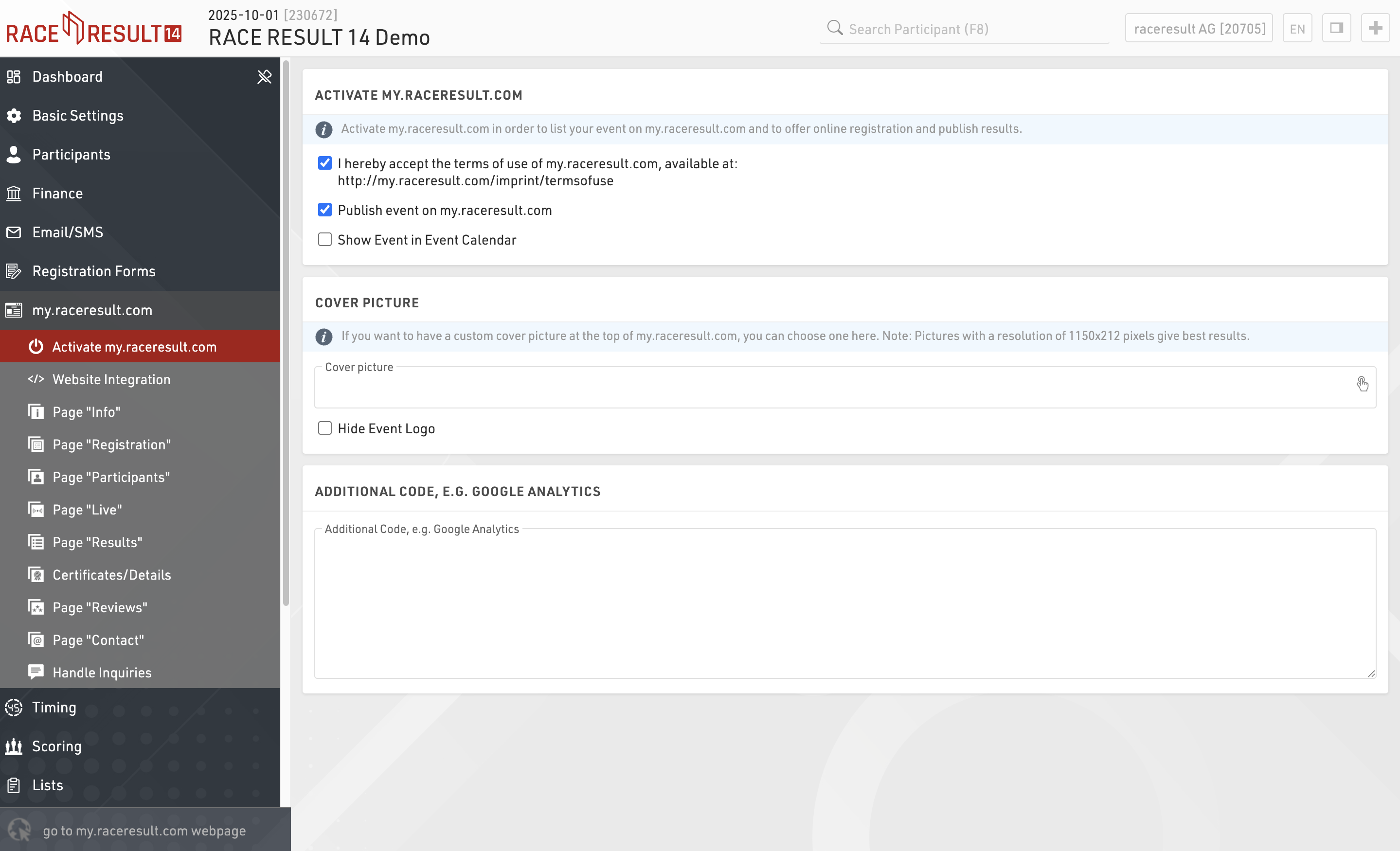Enable Show Event in Event Calendar
This screenshot has width=1400, height=851.
click(x=324, y=240)
